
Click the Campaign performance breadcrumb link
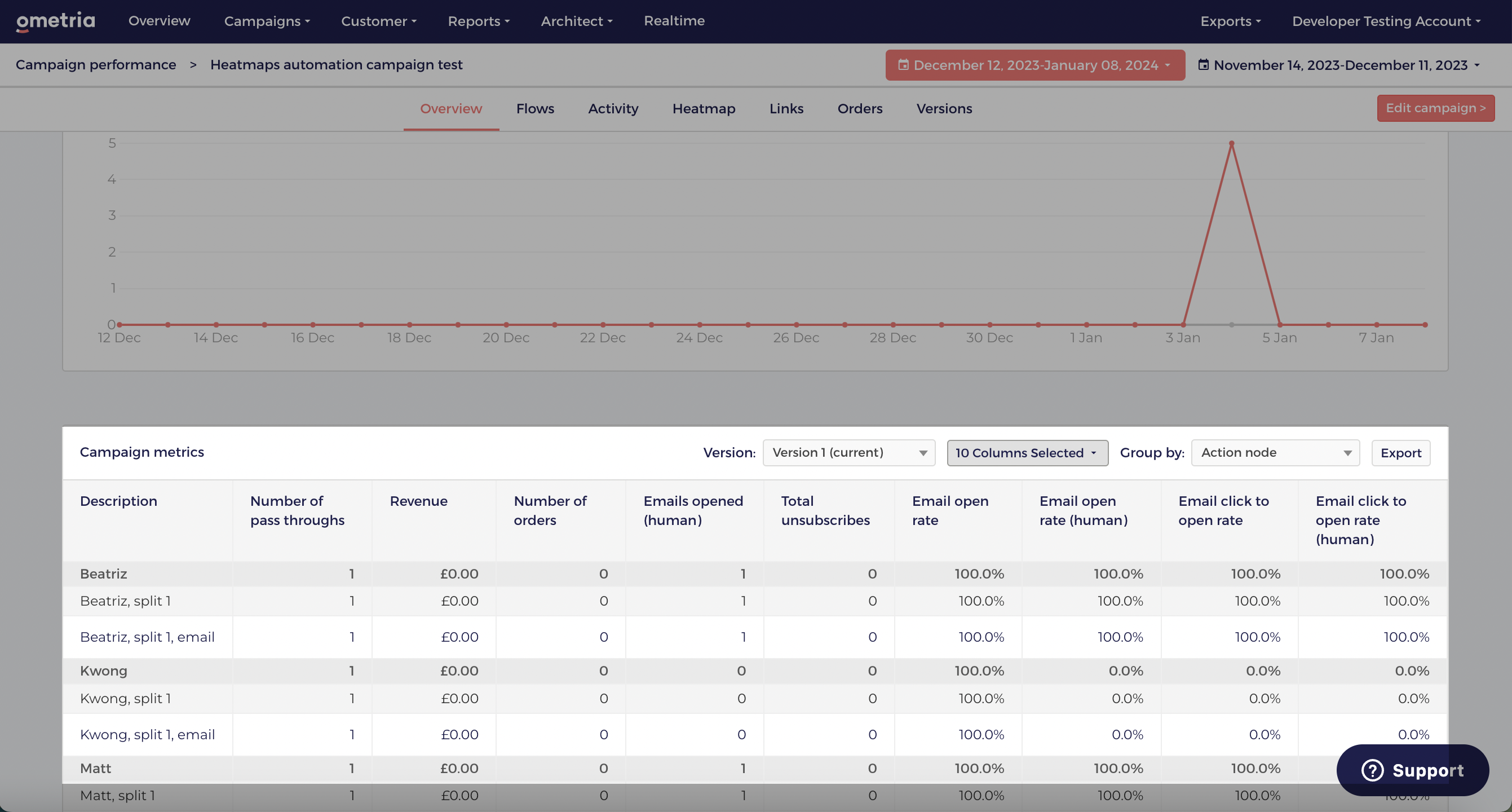click(96, 65)
